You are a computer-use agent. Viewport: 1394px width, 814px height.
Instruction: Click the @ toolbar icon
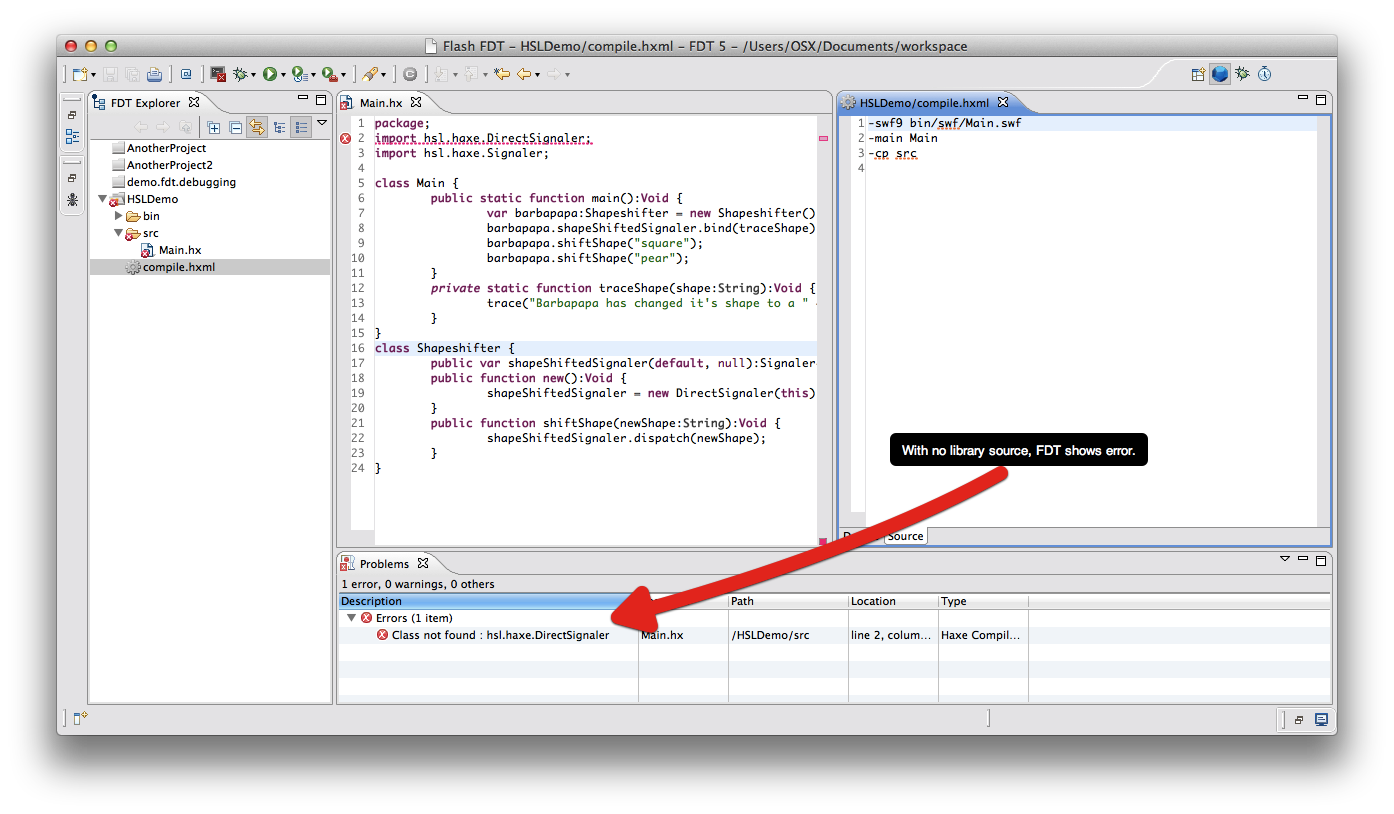pyautogui.click(x=186, y=74)
